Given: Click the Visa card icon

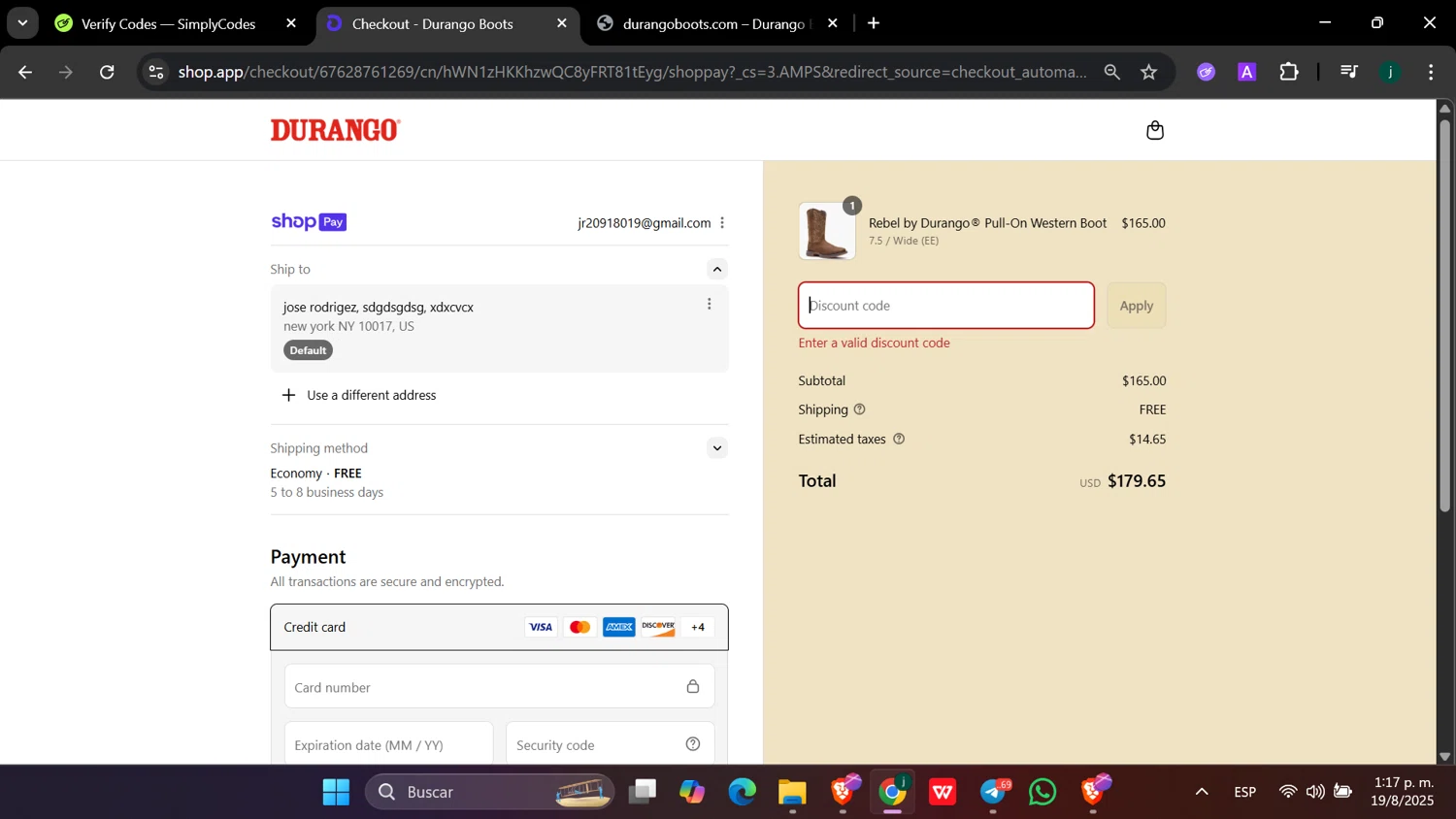Looking at the screenshot, I should (x=541, y=627).
